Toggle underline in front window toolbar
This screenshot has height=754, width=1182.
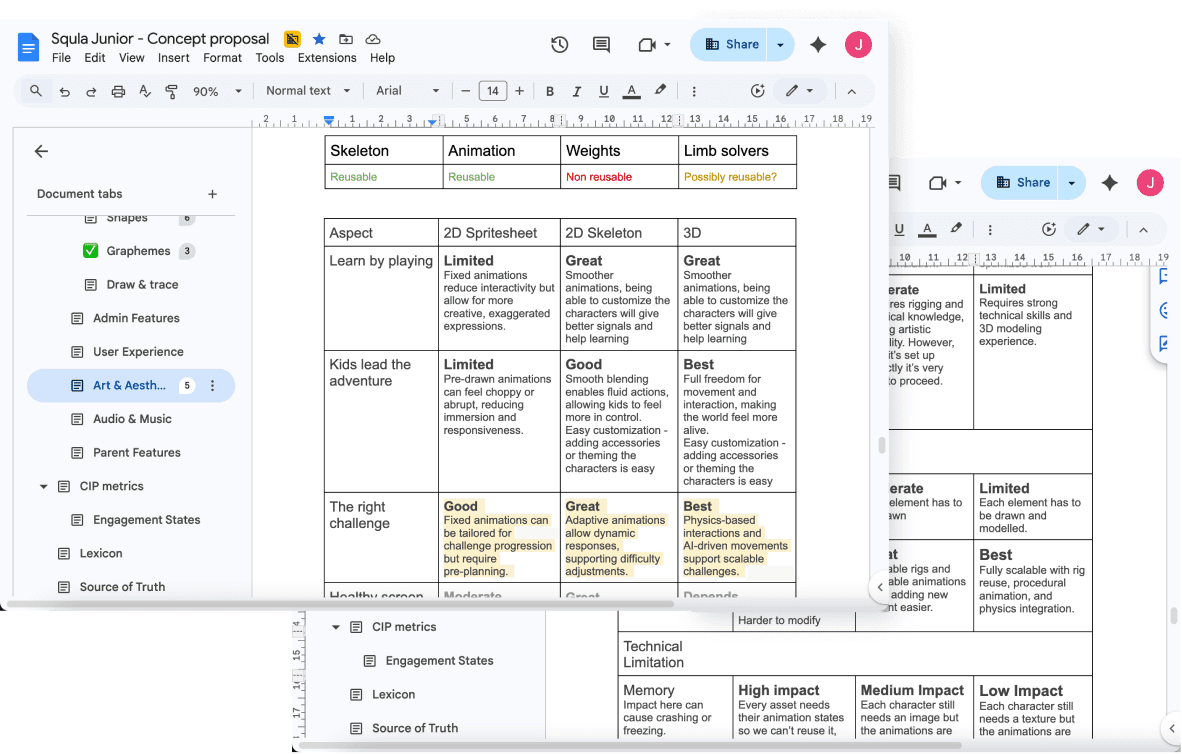click(x=603, y=91)
